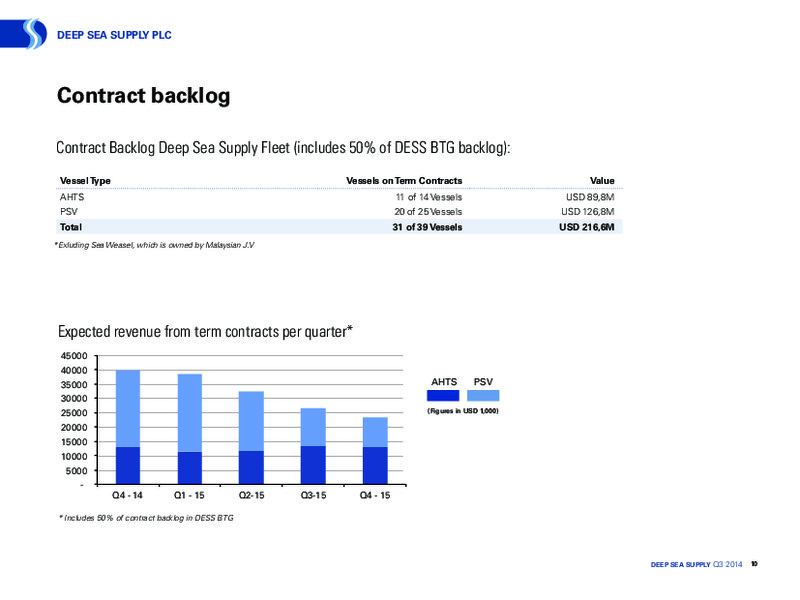Click the Q1 - 15 axis label

(x=189, y=495)
